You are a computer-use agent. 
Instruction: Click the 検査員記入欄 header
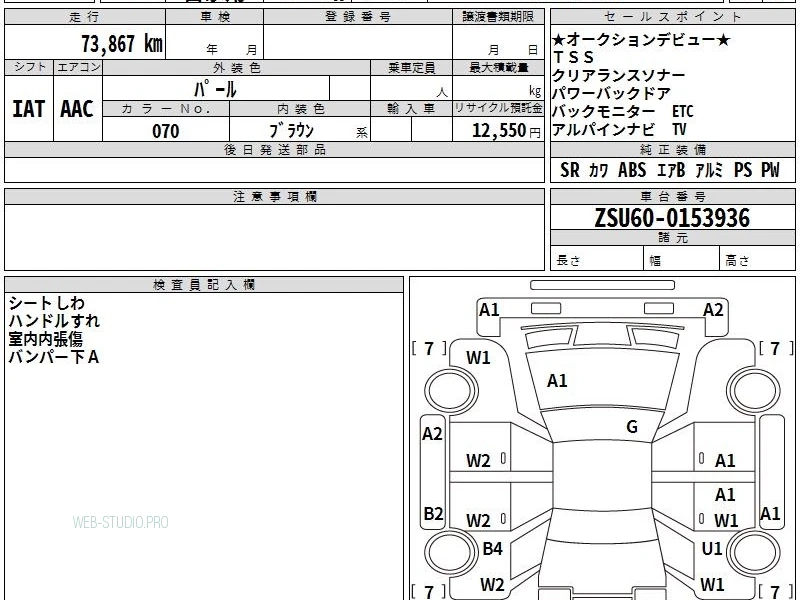click(204, 285)
